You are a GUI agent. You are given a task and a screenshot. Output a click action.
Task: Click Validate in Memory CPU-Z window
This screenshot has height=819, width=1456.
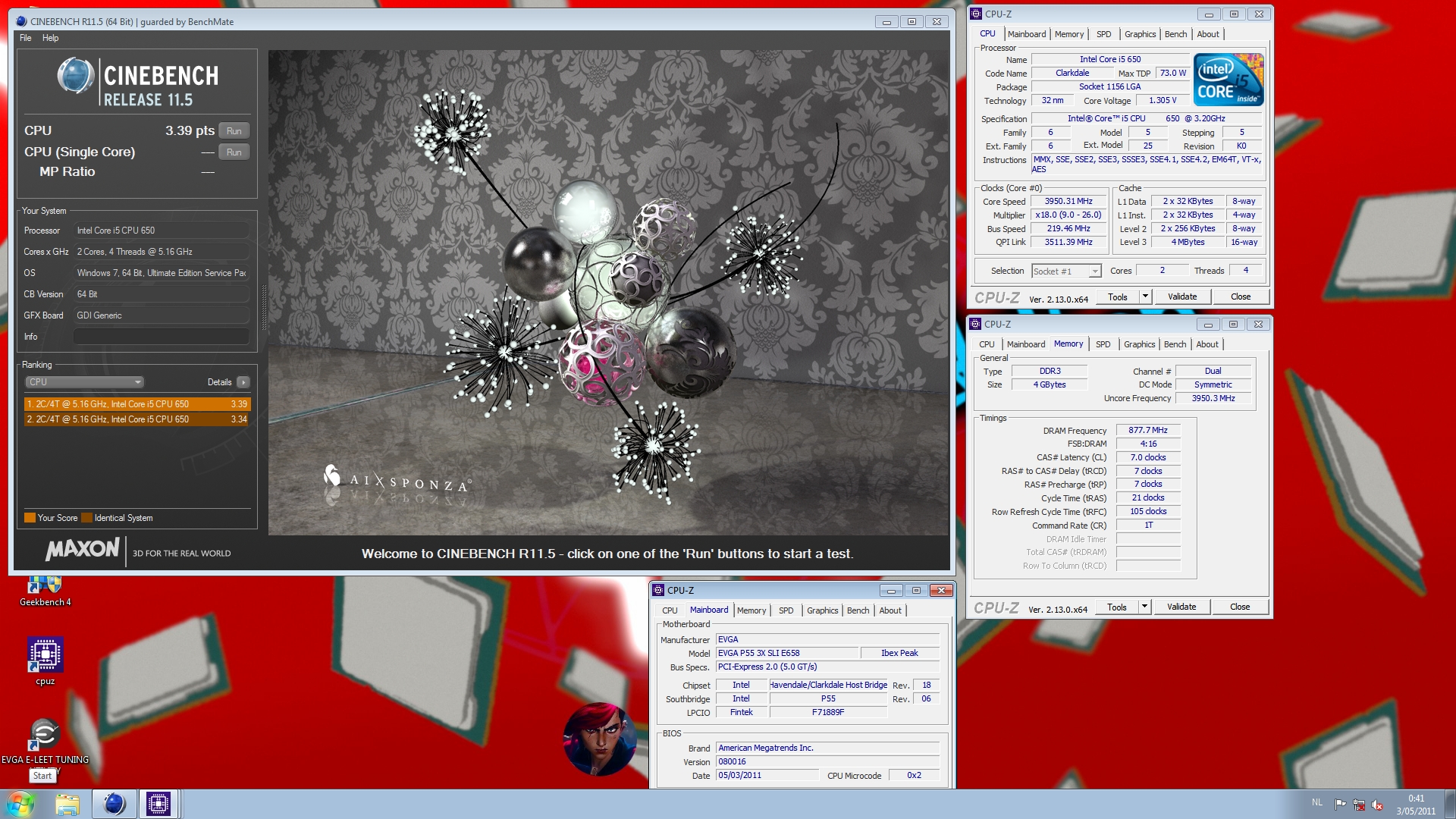(x=1181, y=607)
